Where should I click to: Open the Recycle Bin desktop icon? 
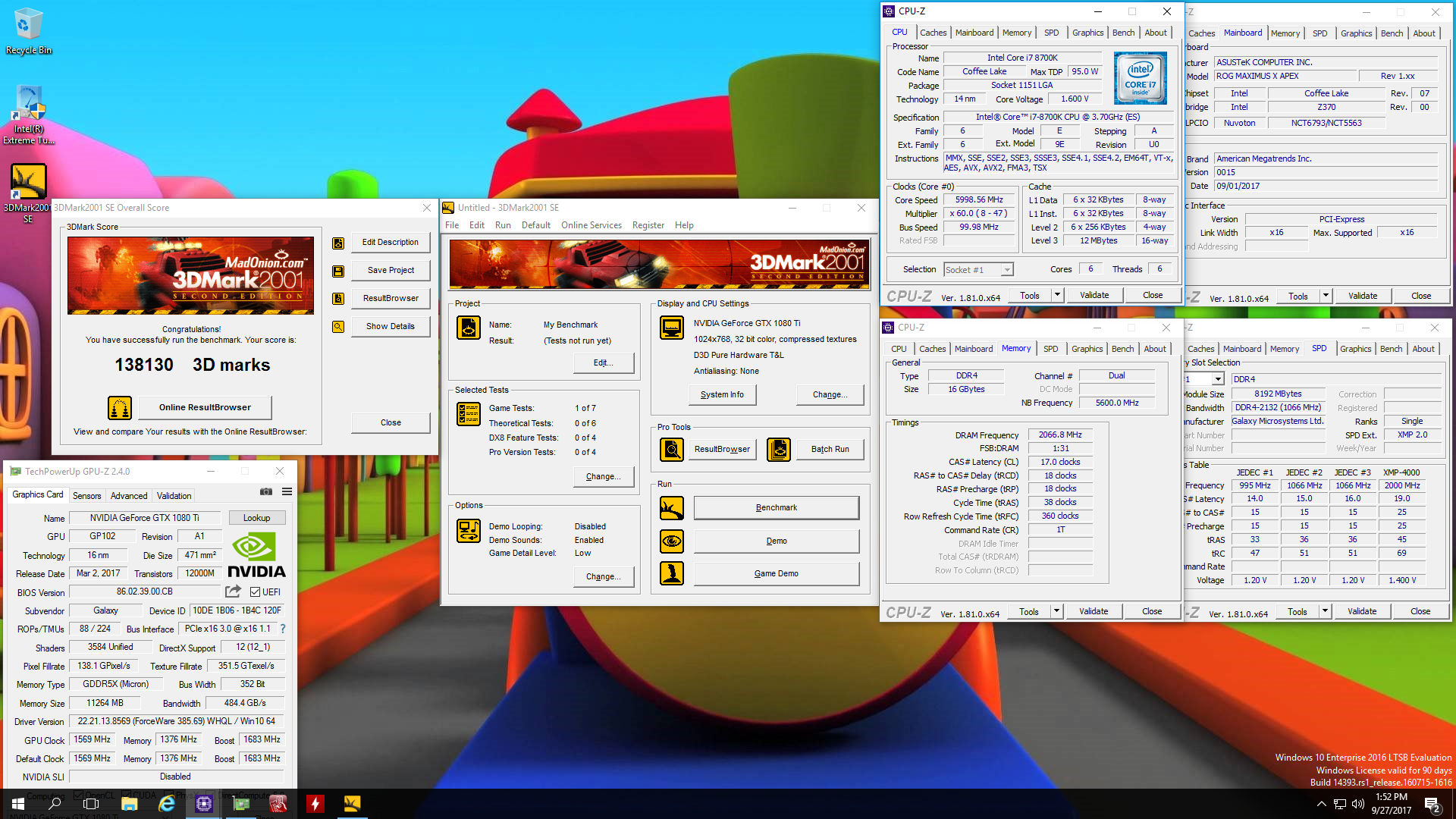tap(28, 32)
